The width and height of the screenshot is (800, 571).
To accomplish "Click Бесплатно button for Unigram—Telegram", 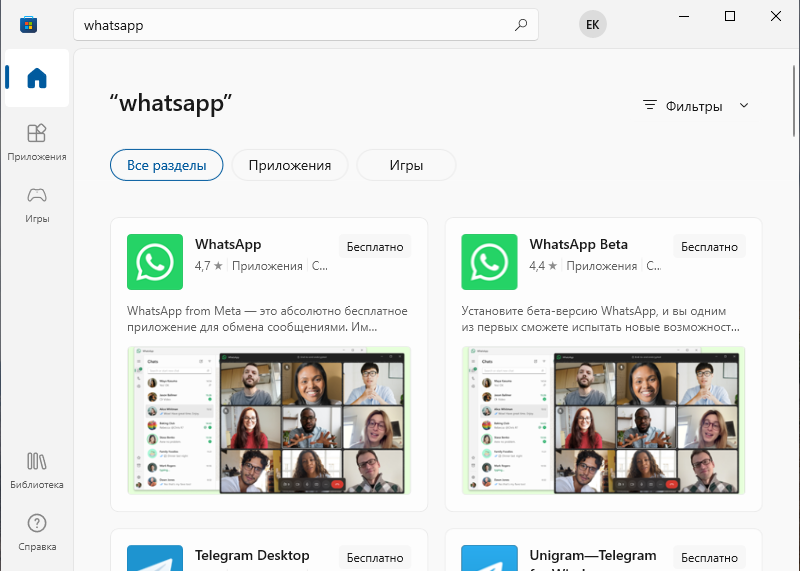I will pos(709,558).
